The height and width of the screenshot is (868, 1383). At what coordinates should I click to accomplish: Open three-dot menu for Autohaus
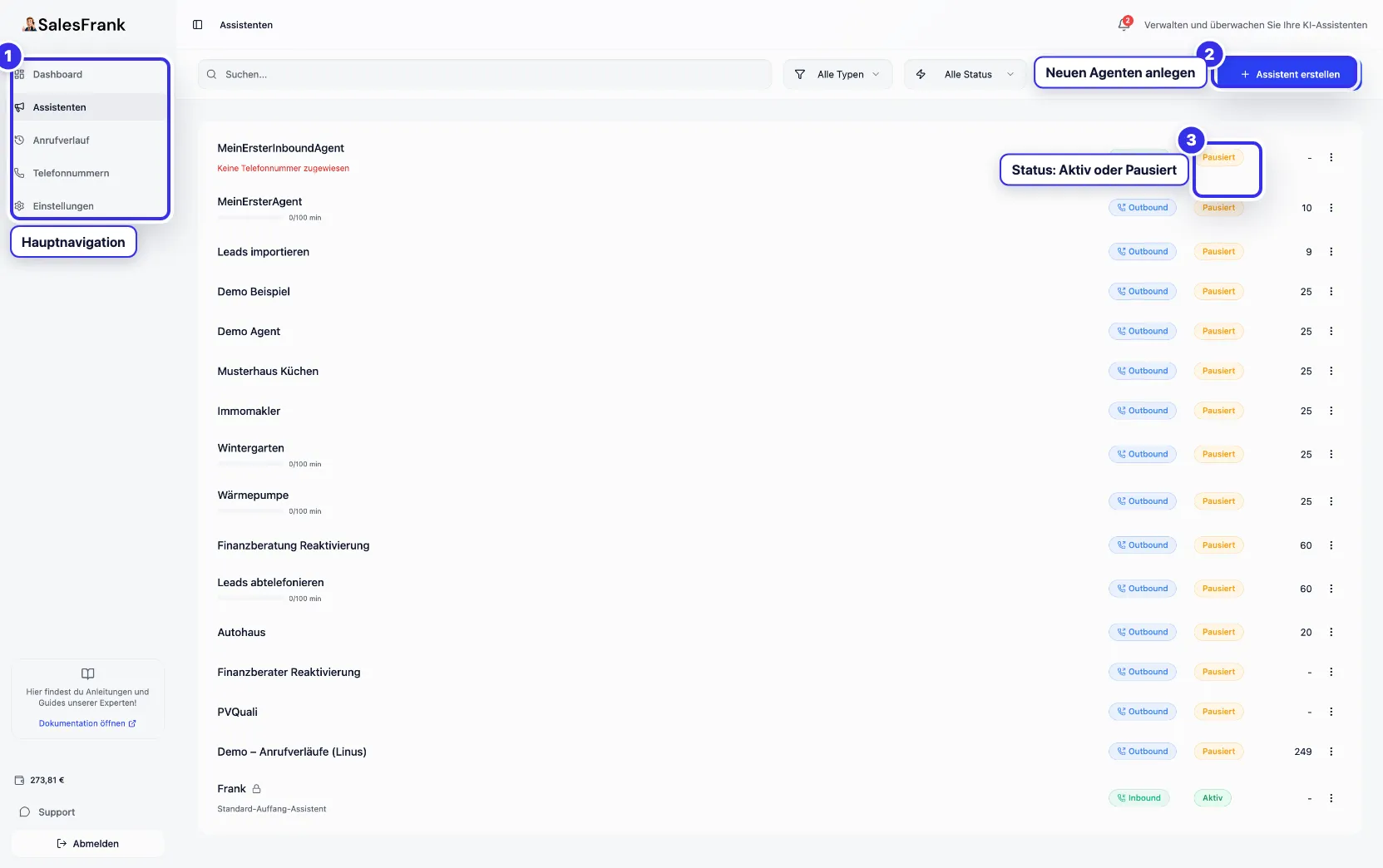pyautogui.click(x=1331, y=632)
